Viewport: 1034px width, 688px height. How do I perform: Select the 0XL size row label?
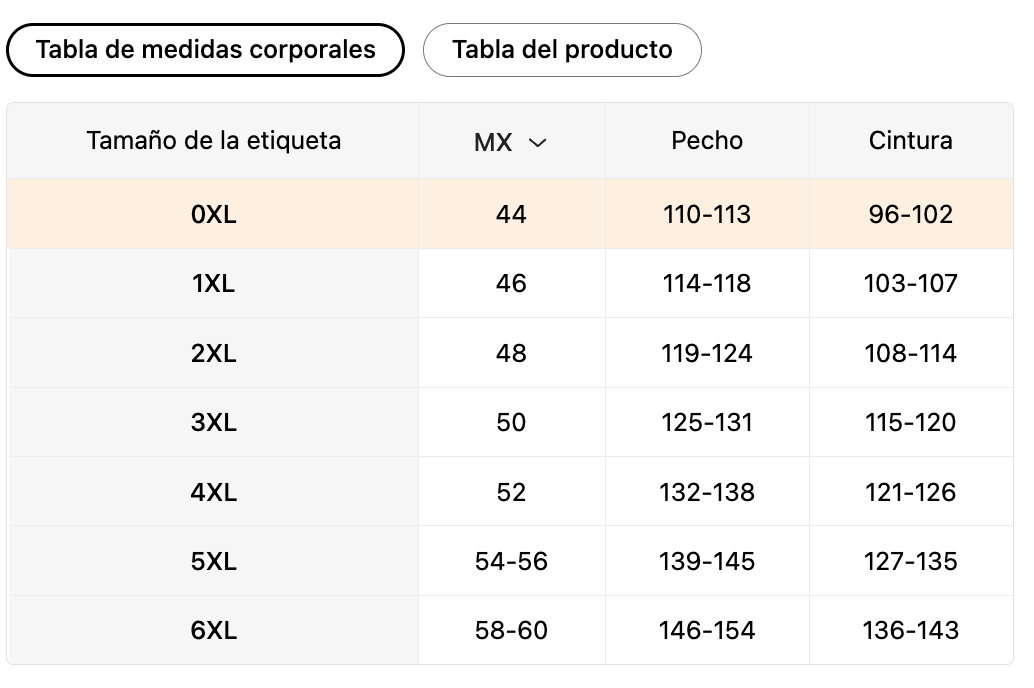(x=213, y=214)
